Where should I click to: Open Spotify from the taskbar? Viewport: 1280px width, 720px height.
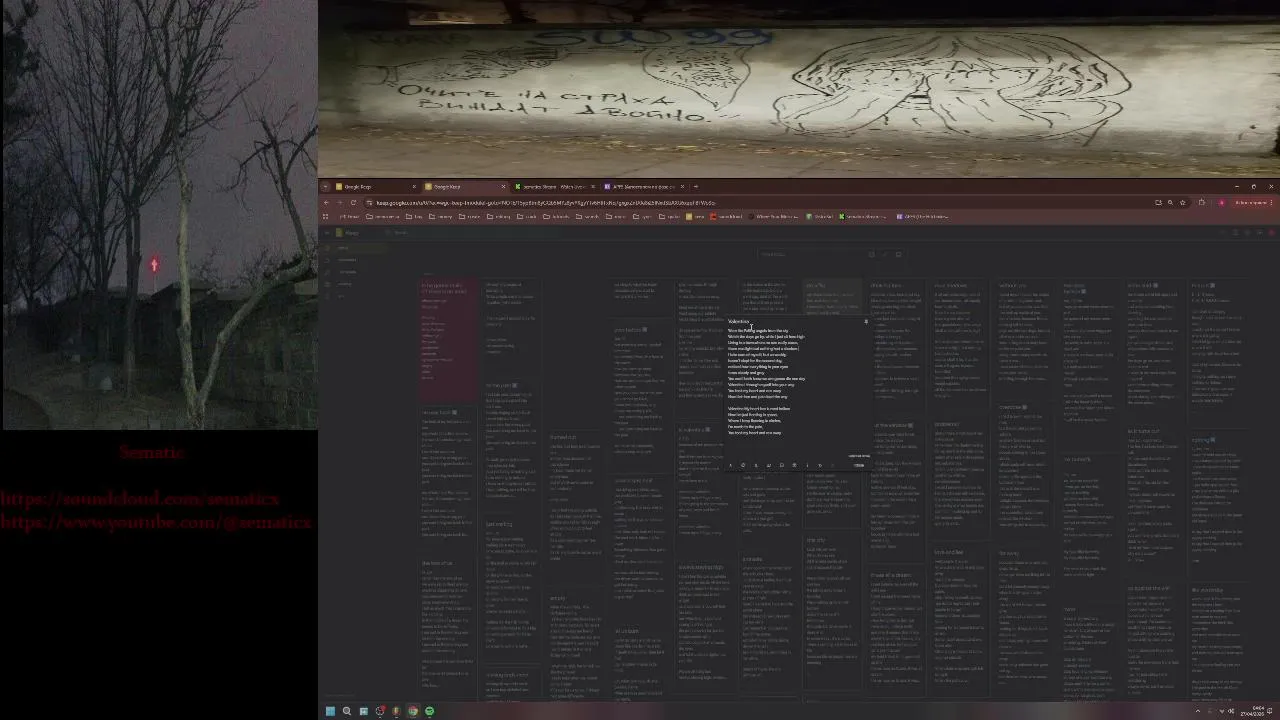pos(430,711)
